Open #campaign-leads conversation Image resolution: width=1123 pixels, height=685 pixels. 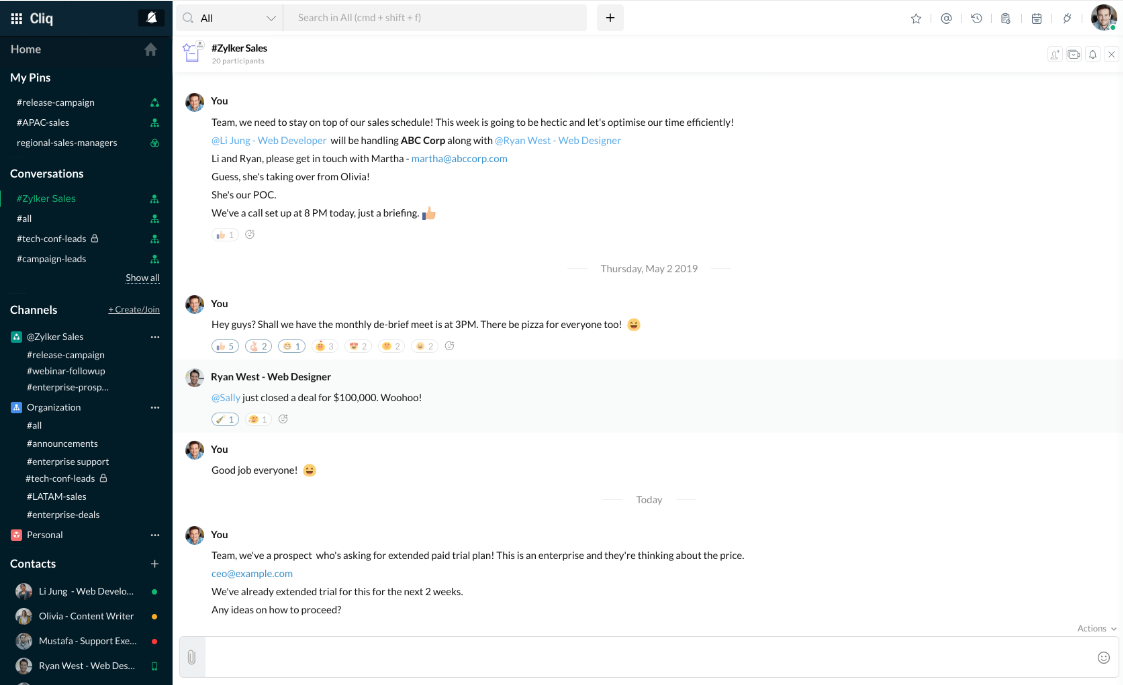pos(52,259)
